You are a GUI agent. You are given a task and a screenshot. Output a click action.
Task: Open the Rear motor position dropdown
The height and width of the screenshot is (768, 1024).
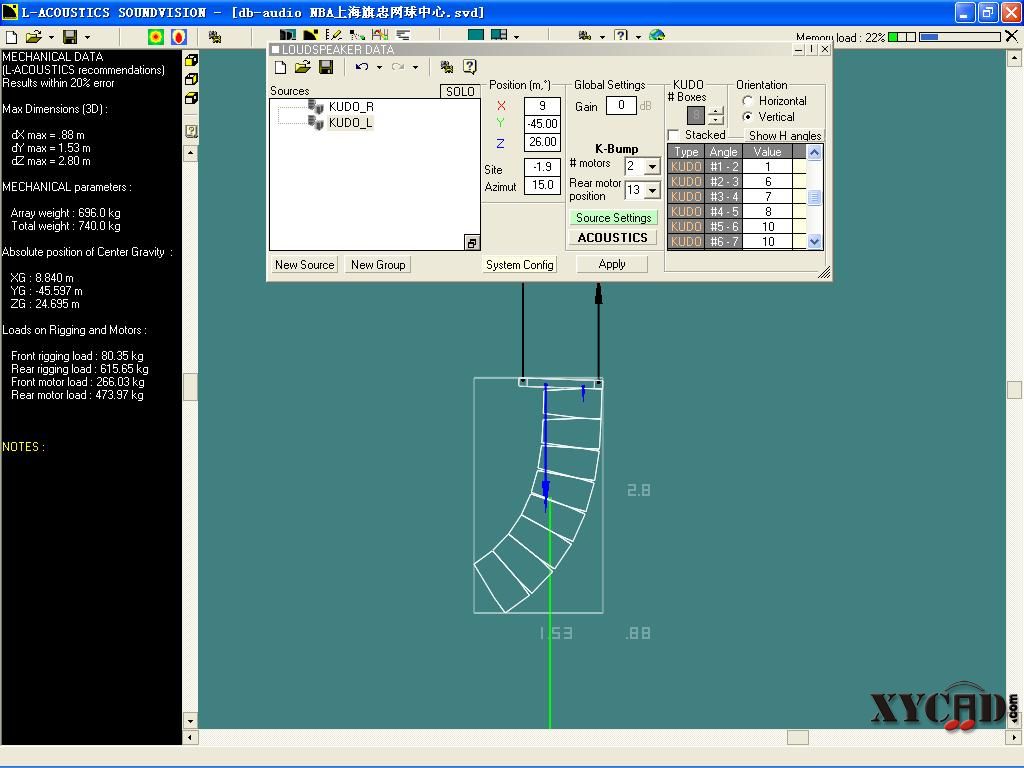(652, 190)
